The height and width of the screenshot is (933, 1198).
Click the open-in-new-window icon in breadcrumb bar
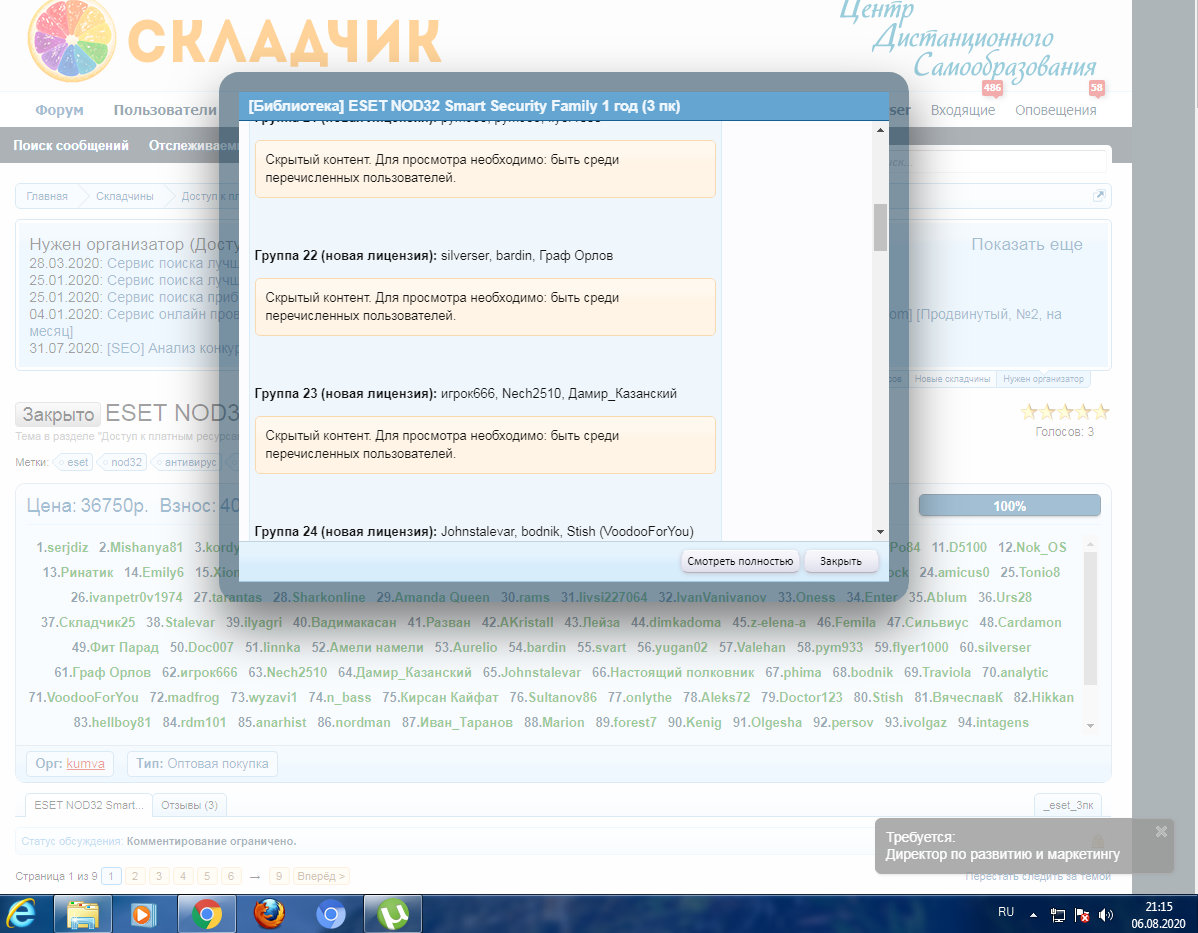[1099, 196]
